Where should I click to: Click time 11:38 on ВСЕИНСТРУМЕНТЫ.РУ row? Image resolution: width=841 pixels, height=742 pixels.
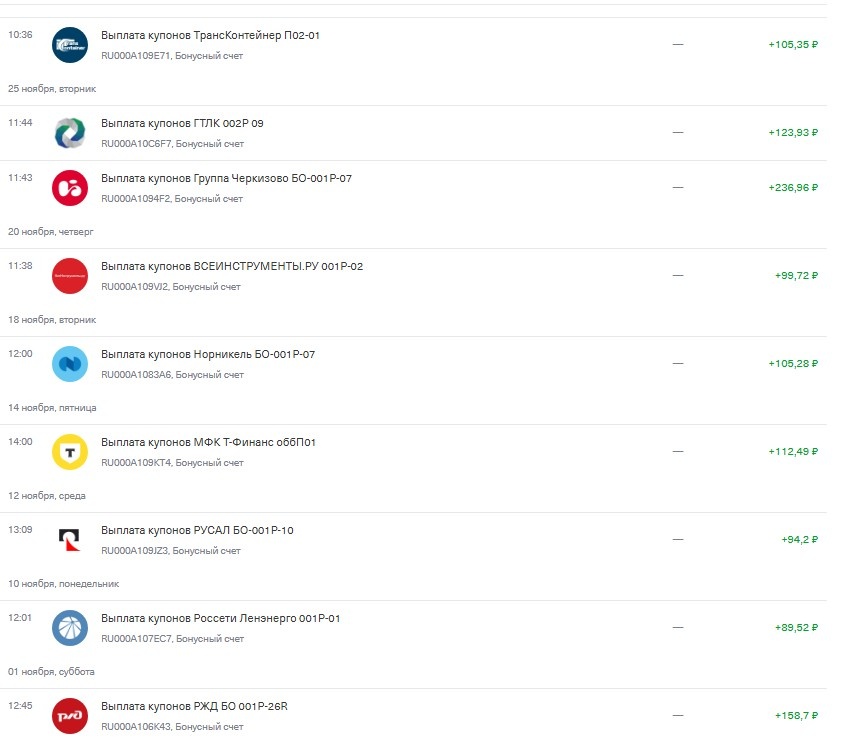click(20, 266)
